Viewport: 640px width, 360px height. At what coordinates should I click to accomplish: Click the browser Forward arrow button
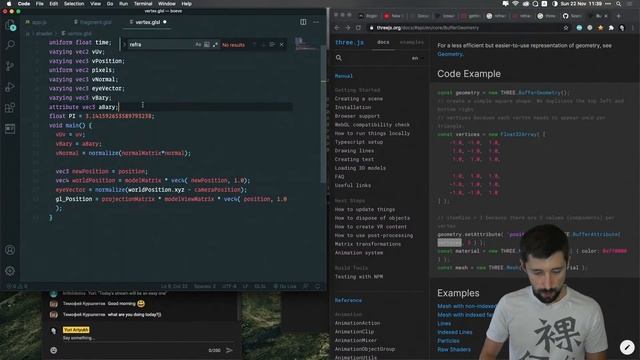348,28
